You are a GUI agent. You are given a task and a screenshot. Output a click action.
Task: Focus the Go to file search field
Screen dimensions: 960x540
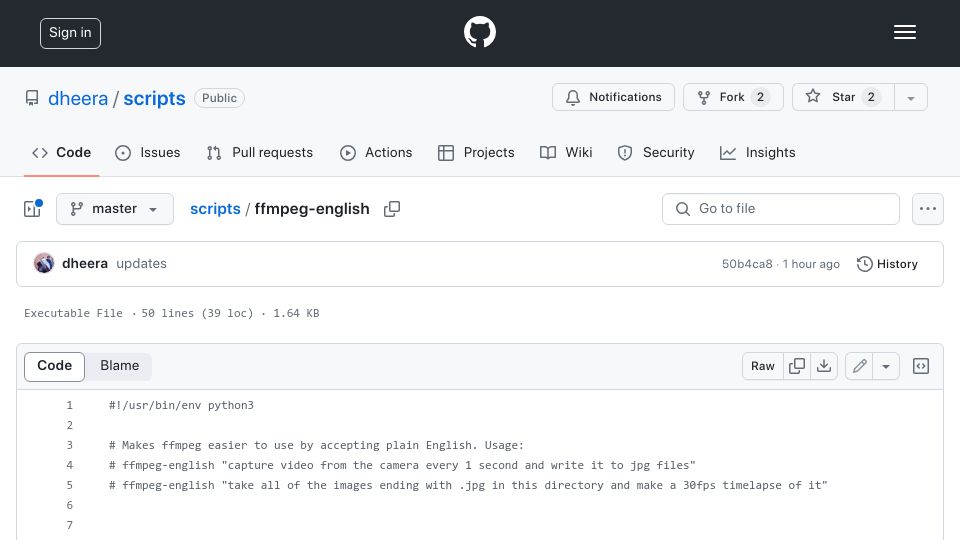coord(781,209)
